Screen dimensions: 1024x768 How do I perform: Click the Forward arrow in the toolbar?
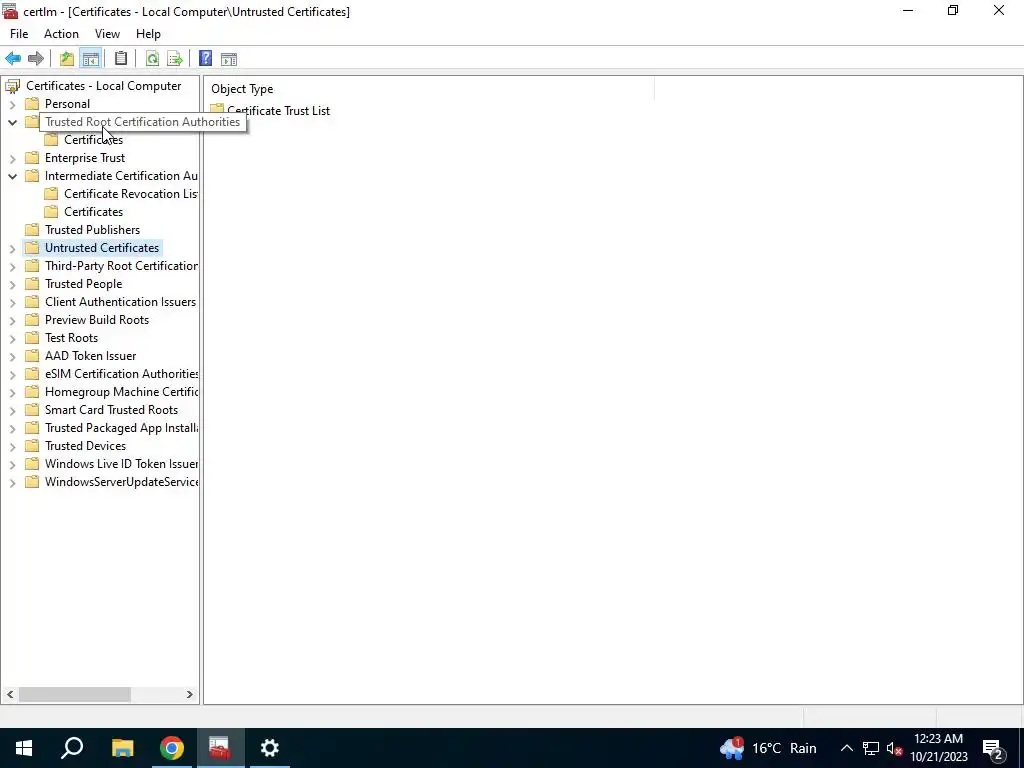36,59
